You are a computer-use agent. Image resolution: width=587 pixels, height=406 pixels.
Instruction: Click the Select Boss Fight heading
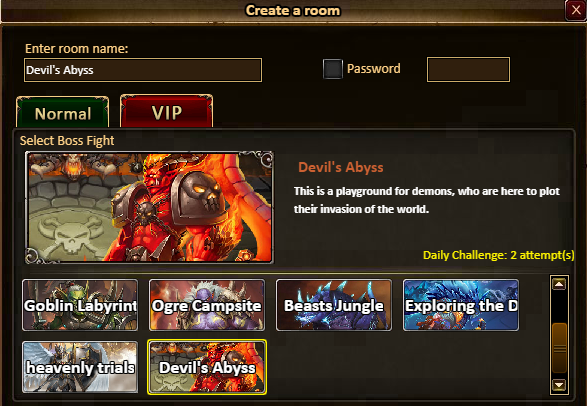point(67,141)
